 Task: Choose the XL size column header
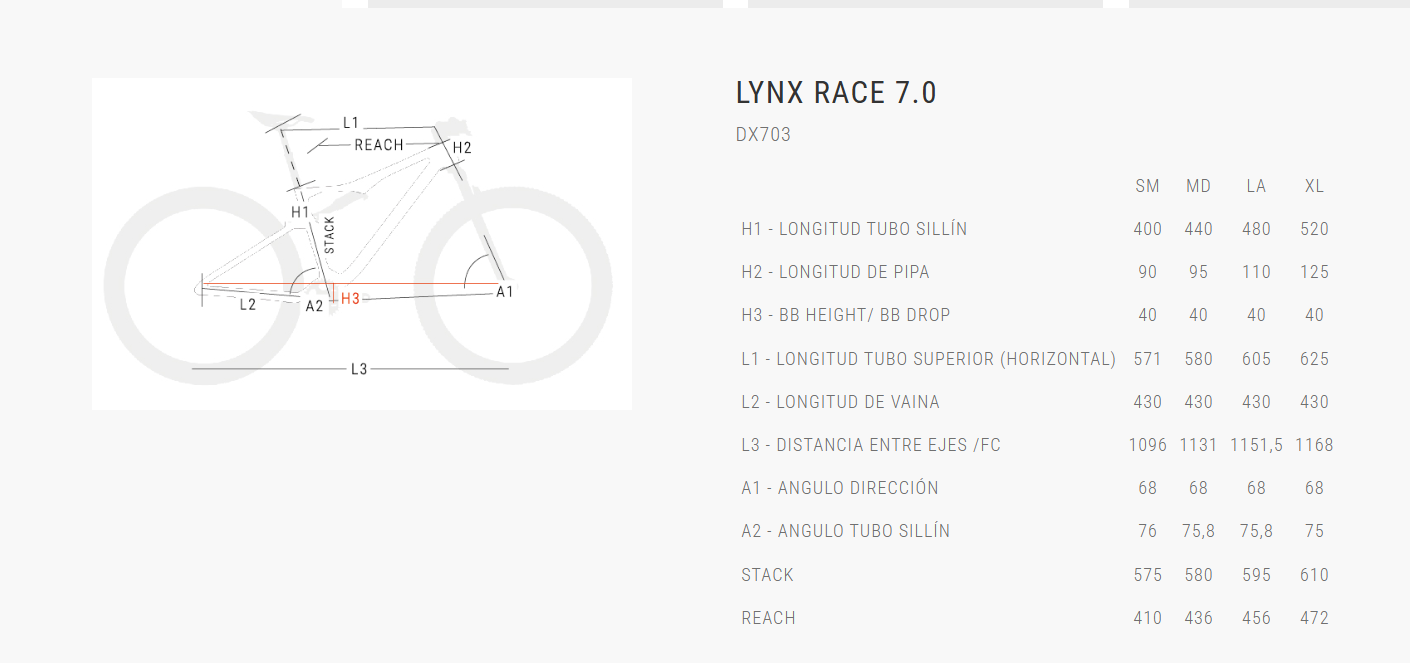(1314, 187)
